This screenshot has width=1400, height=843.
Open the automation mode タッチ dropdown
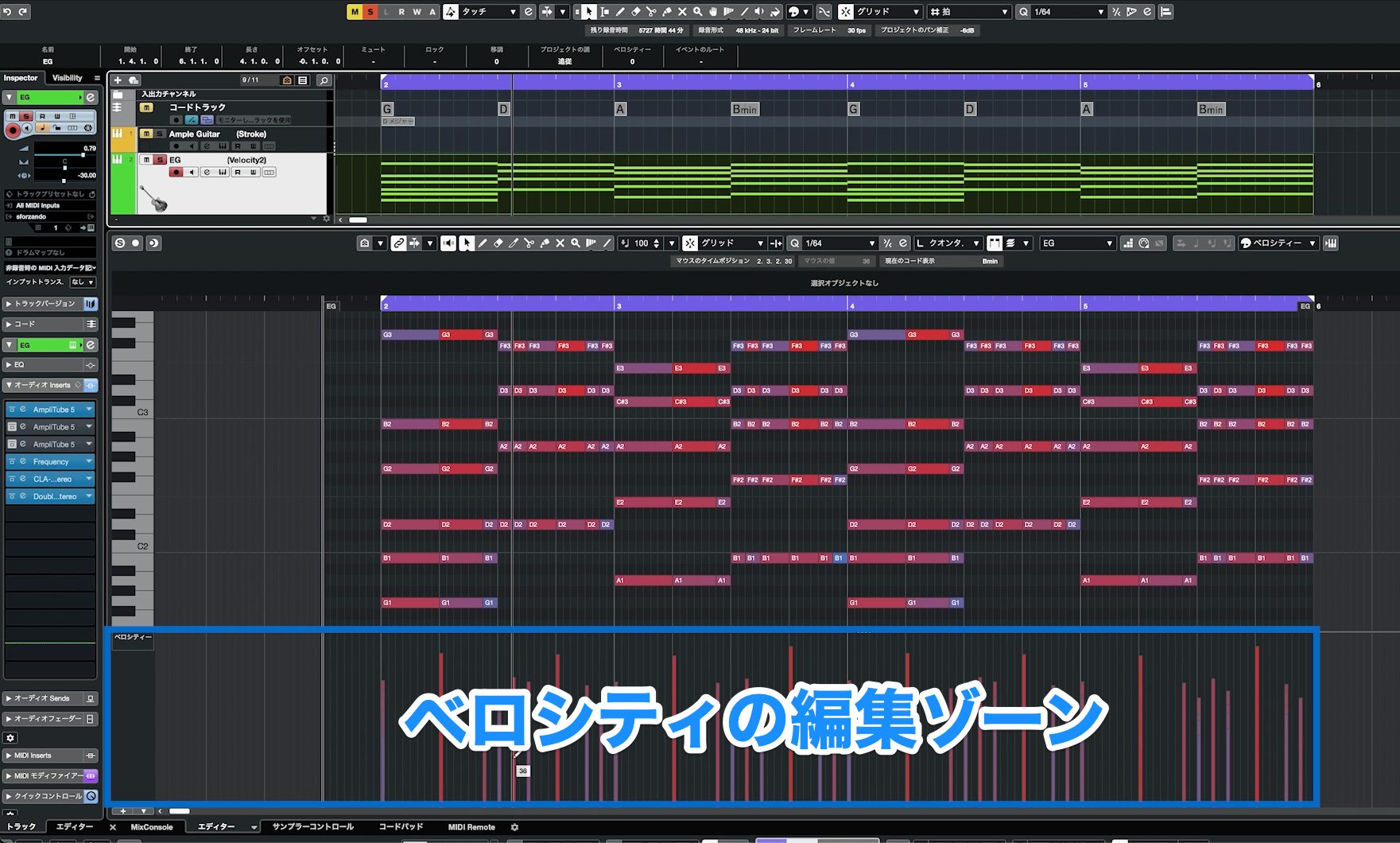pyautogui.click(x=488, y=12)
